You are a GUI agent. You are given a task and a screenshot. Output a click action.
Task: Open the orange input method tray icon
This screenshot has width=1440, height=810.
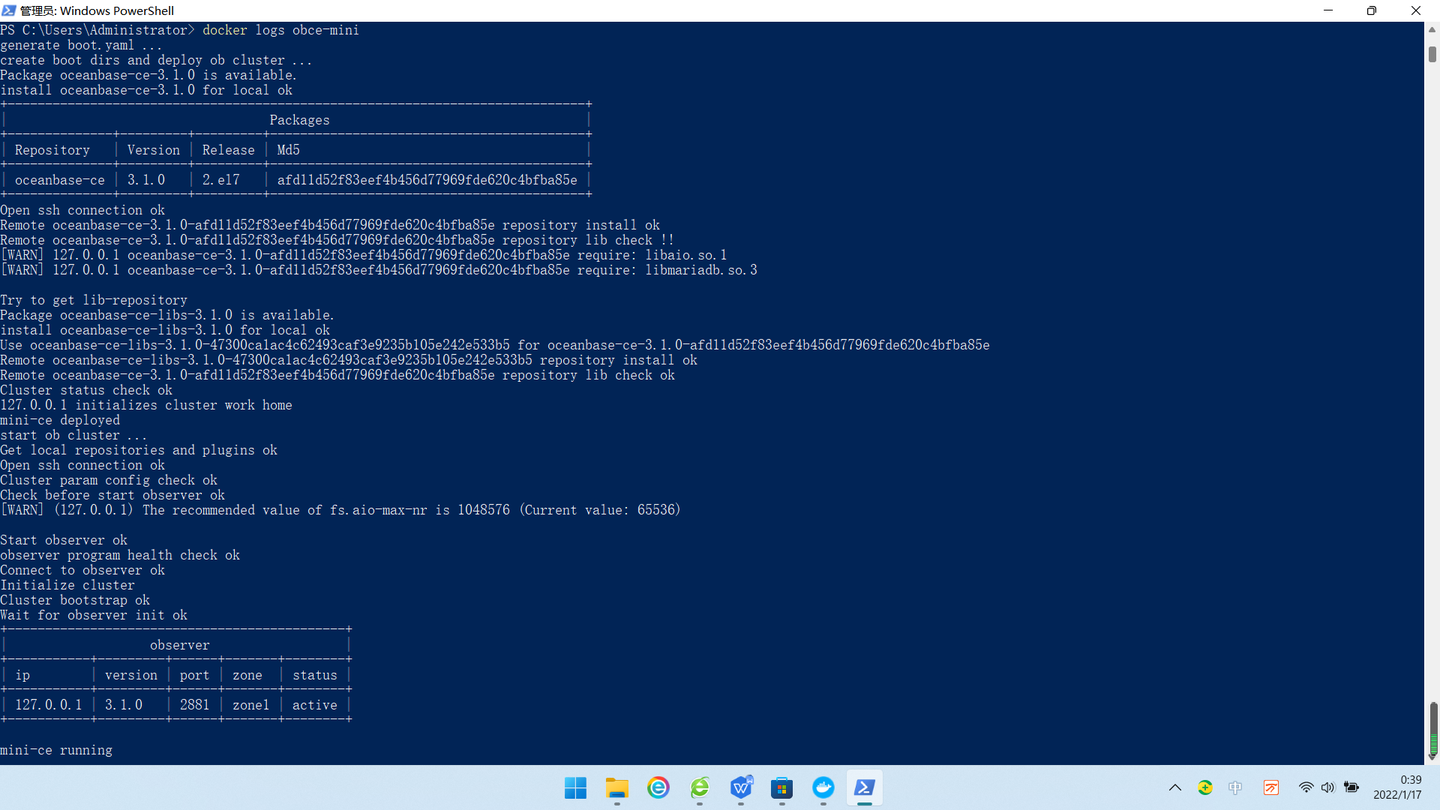click(1271, 788)
